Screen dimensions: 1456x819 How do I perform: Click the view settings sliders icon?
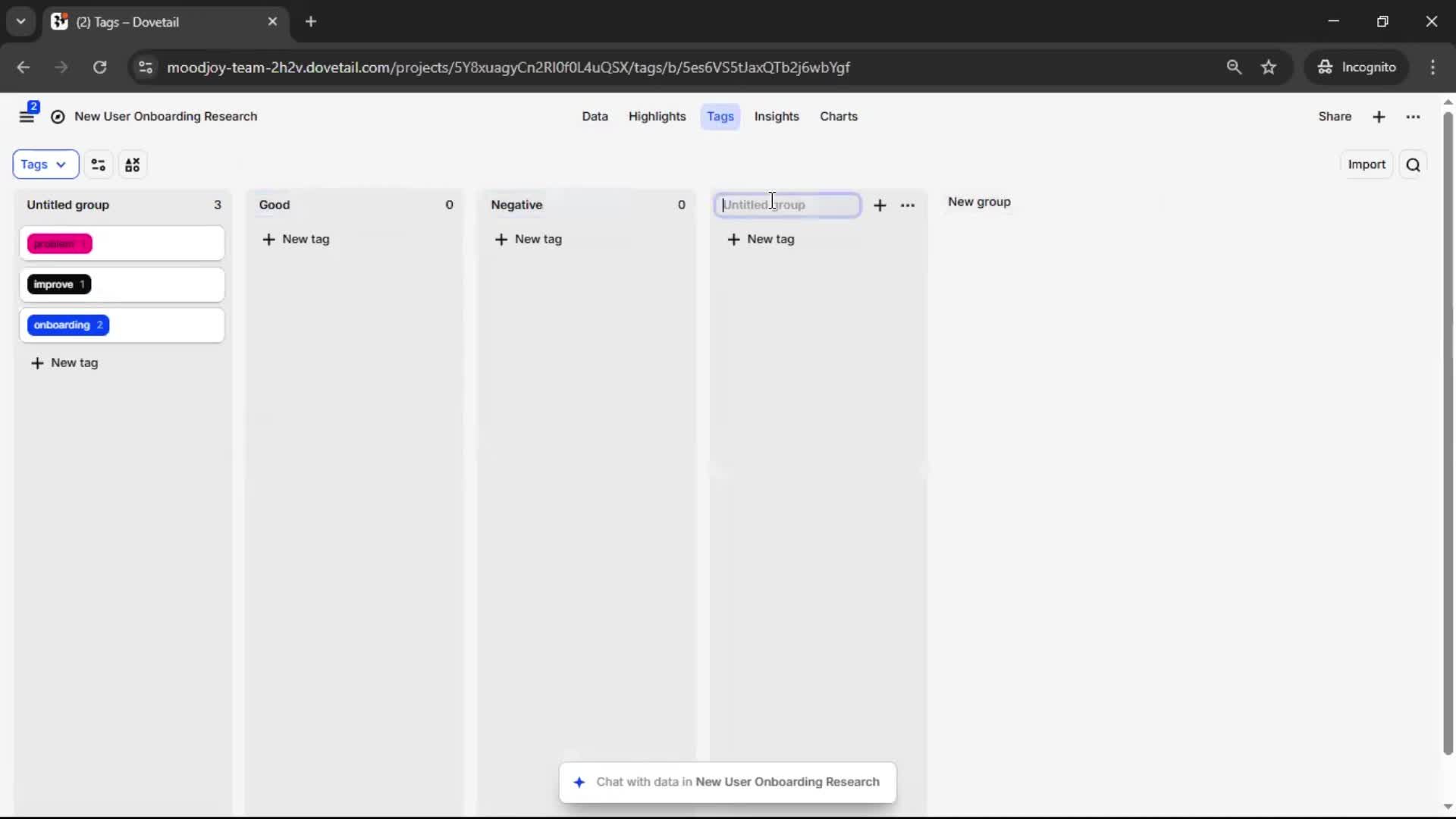pyautogui.click(x=99, y=165)
